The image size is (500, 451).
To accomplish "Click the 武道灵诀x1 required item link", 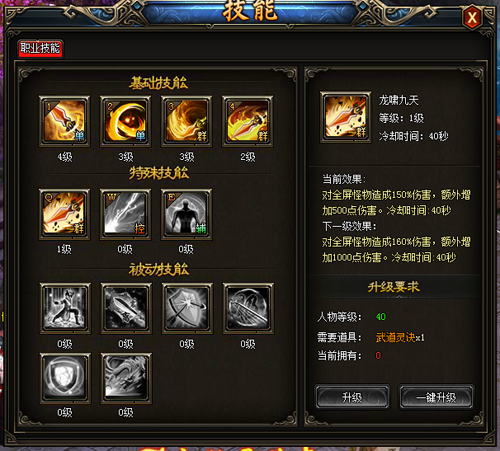I will point(400,338).
